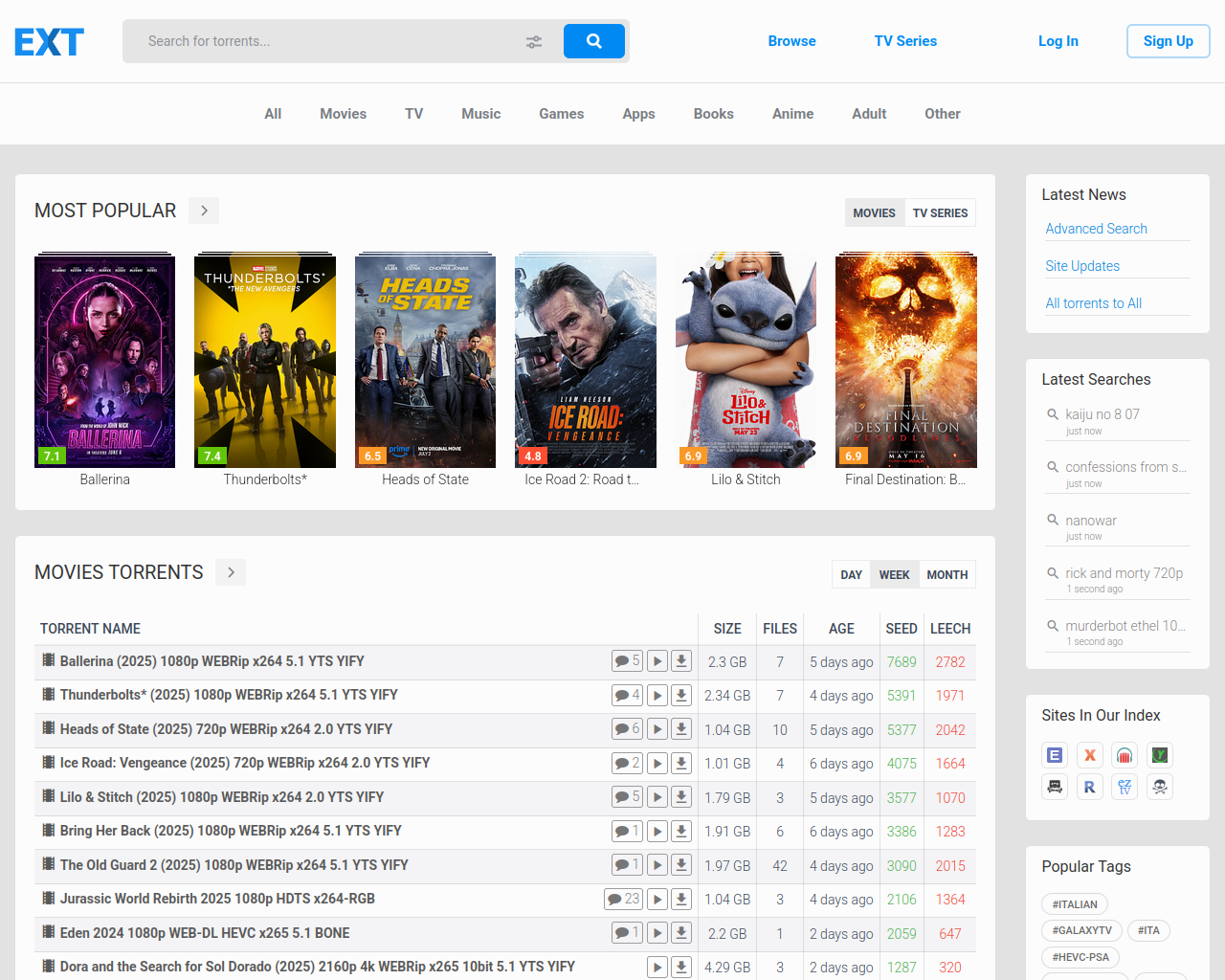Image resolution: width=1225 pixels, height=980 pixels.
Task: Select the #GALAXYTV popular tag
Action: click(1081, 930)
